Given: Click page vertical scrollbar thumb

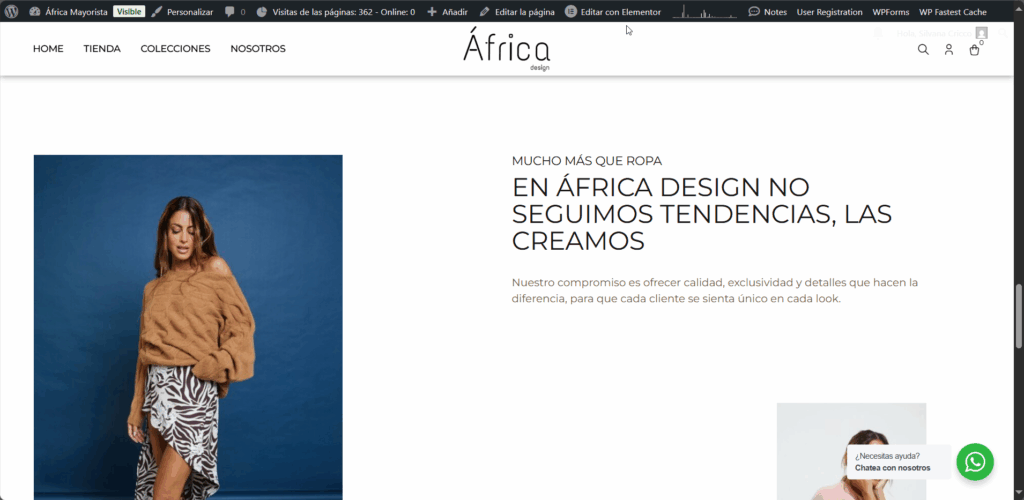Looking at the screenshot, I should click(x=1019, y=317).
